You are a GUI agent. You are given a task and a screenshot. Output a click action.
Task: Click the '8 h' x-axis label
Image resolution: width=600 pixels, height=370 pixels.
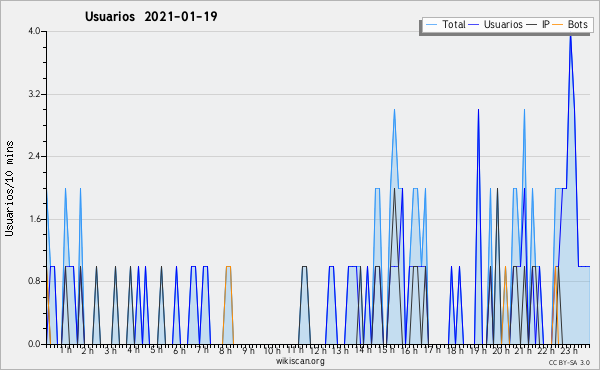(225, 350)
